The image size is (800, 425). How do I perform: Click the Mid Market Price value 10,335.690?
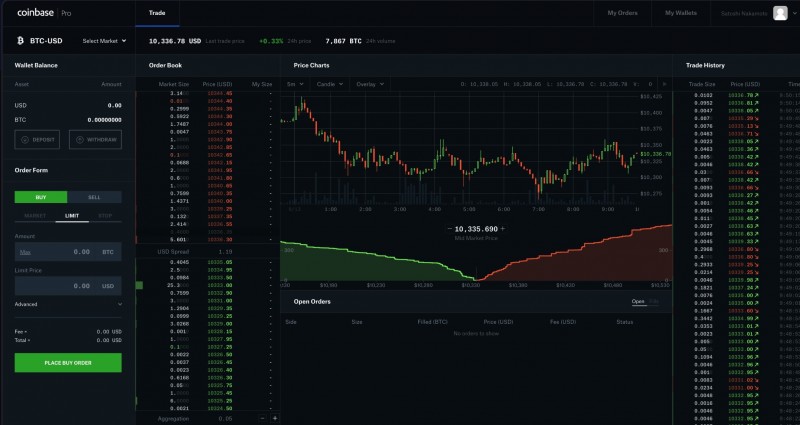coord(476,229)
